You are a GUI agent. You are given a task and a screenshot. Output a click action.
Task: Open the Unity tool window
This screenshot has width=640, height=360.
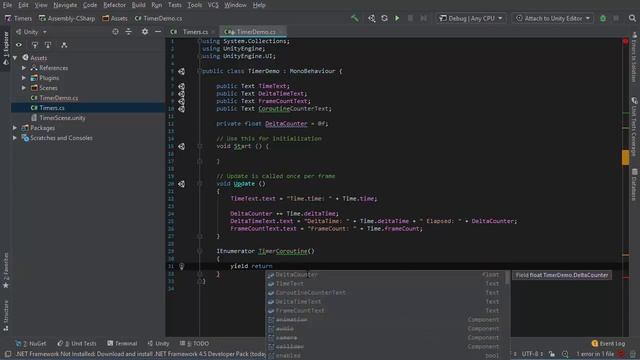158,343
